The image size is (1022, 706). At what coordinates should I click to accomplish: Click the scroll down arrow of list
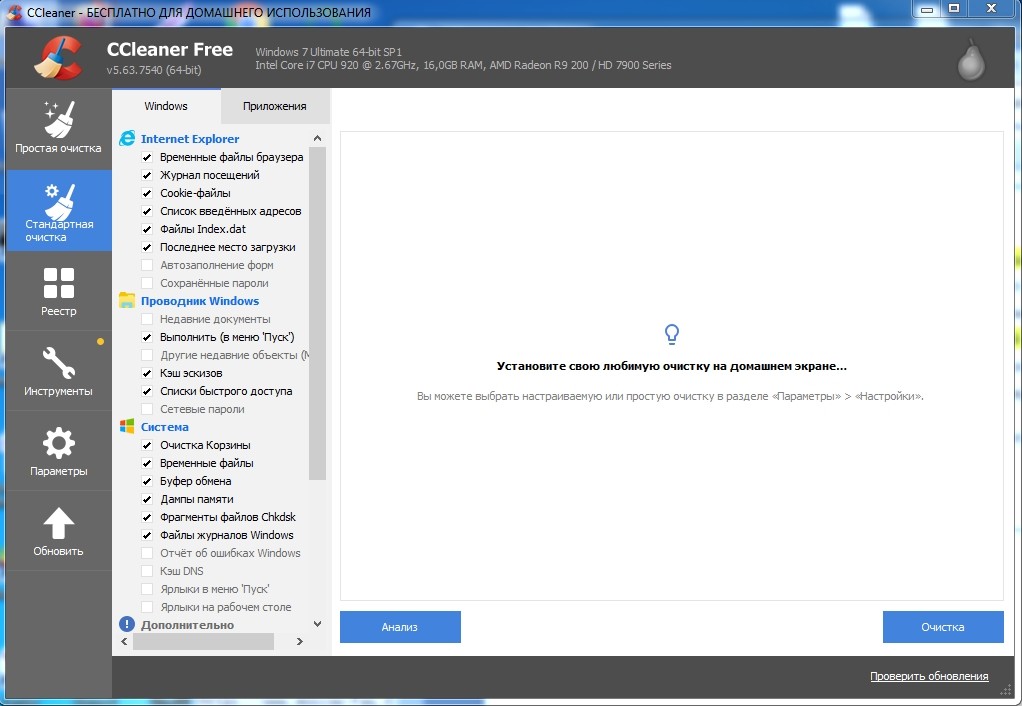[317, 624]
